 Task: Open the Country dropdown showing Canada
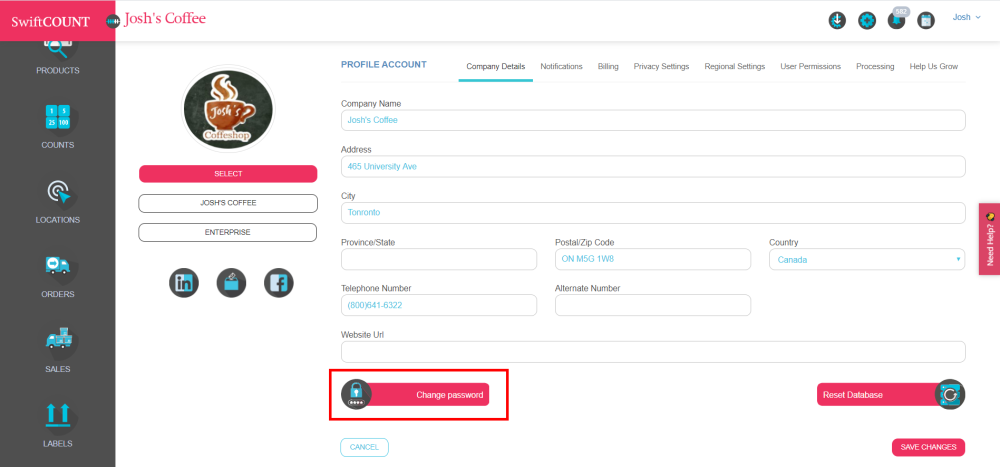point(867,260)
